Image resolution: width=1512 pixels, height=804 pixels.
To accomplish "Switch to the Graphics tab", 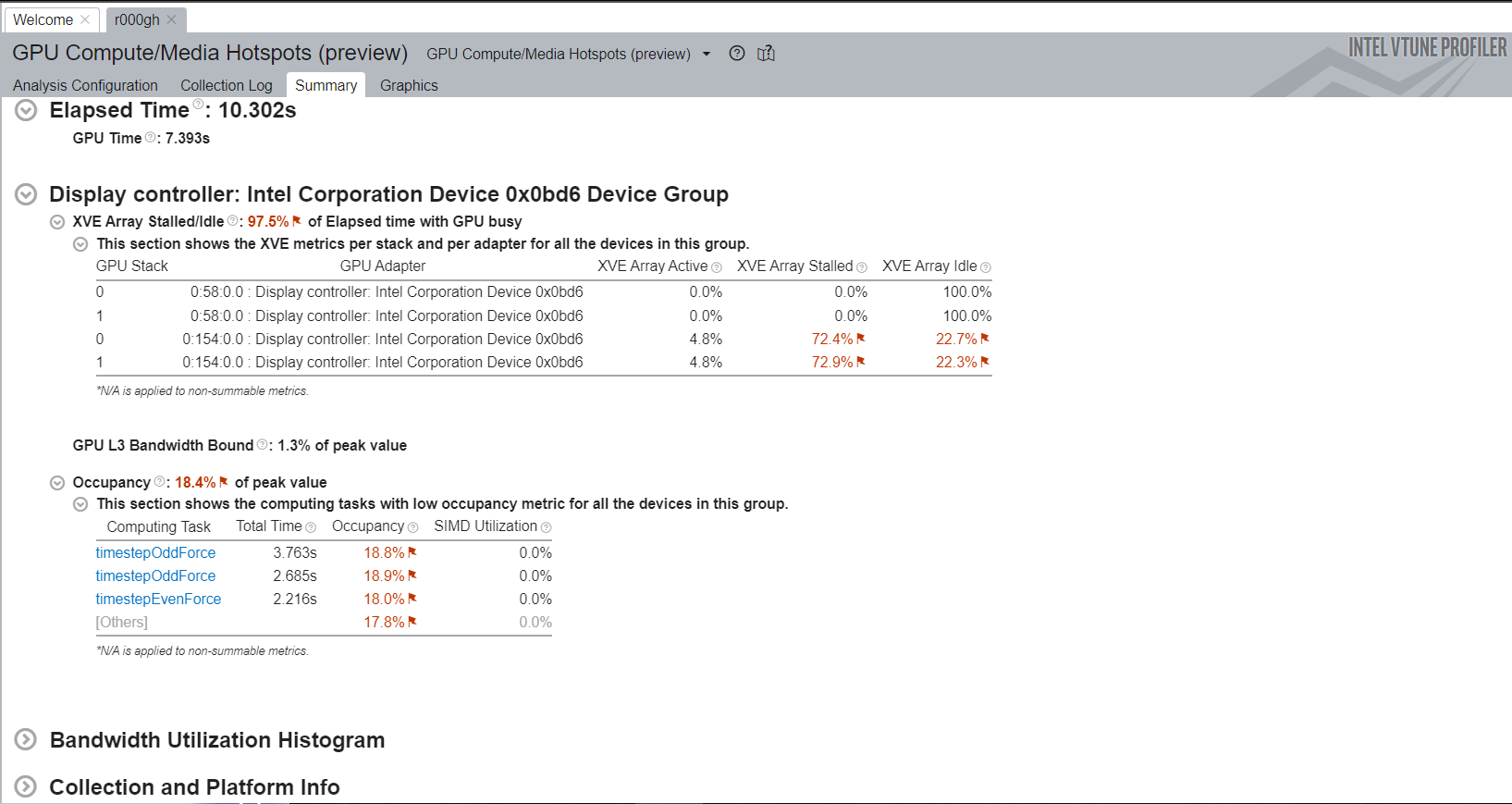I will pyautogui.click(x=409, y=85).
